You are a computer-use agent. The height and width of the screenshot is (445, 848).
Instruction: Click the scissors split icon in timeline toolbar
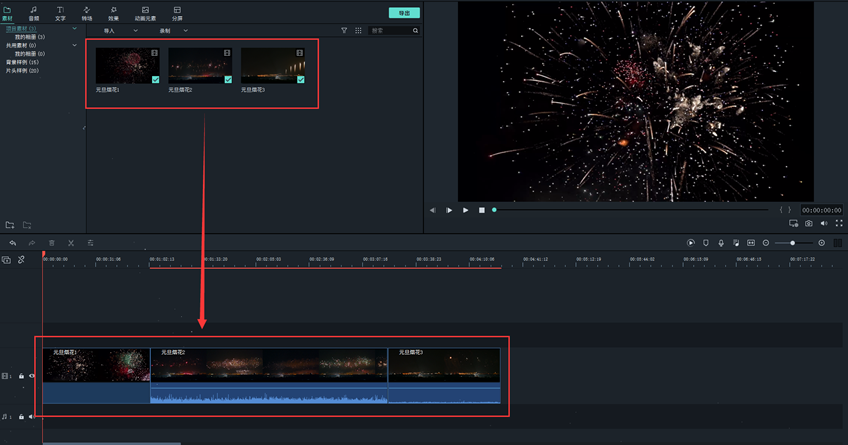point(71,243)
